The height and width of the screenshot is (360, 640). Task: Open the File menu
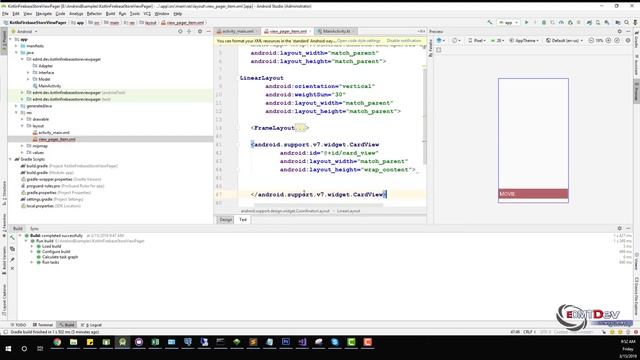(x=5, y=13)
